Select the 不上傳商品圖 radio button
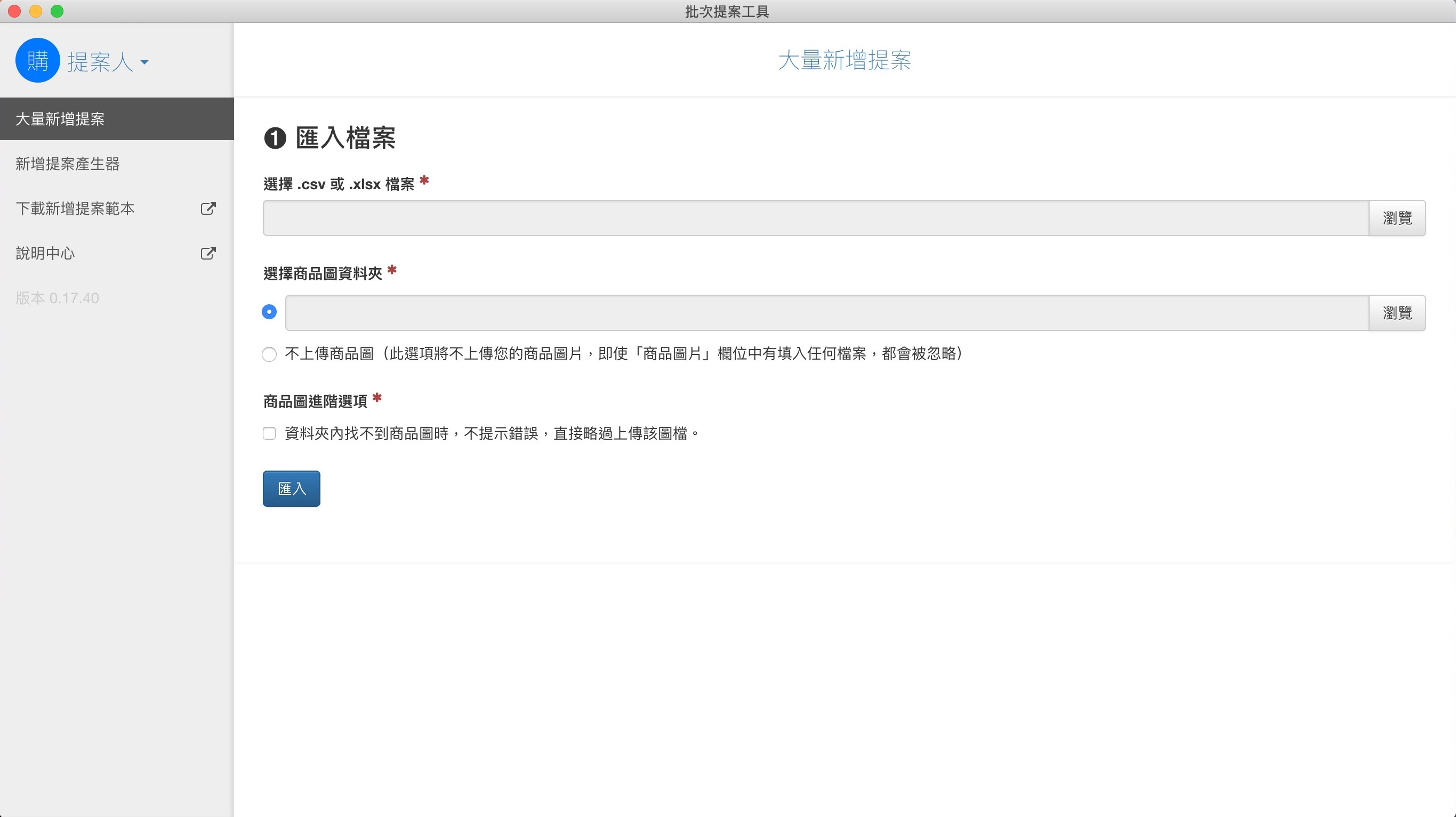Viewport: 1456px width, 817px height. (x=269, y=354)
